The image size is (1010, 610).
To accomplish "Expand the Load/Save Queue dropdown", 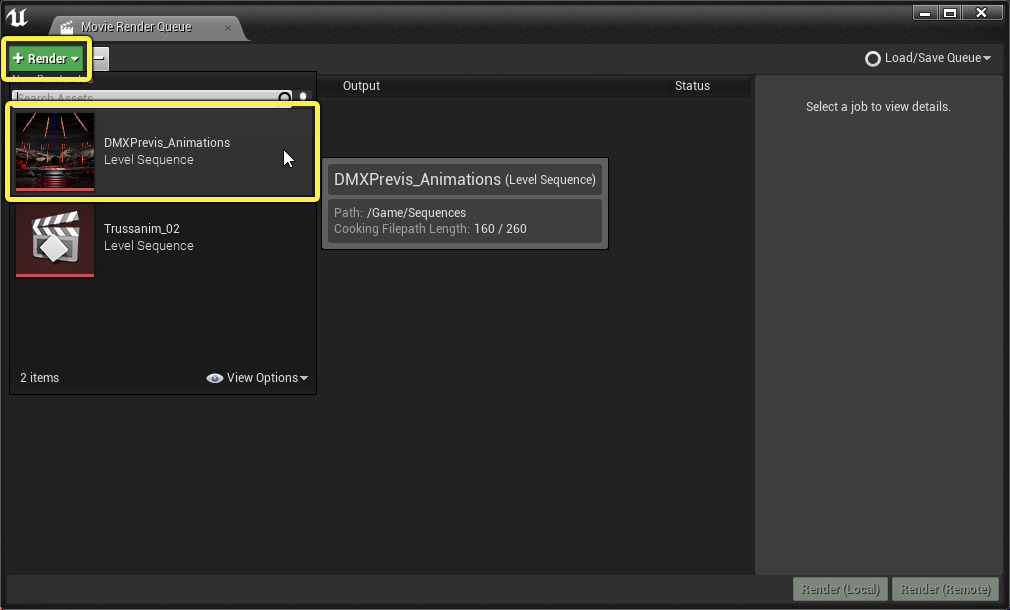I will click(x=988, y=58).
